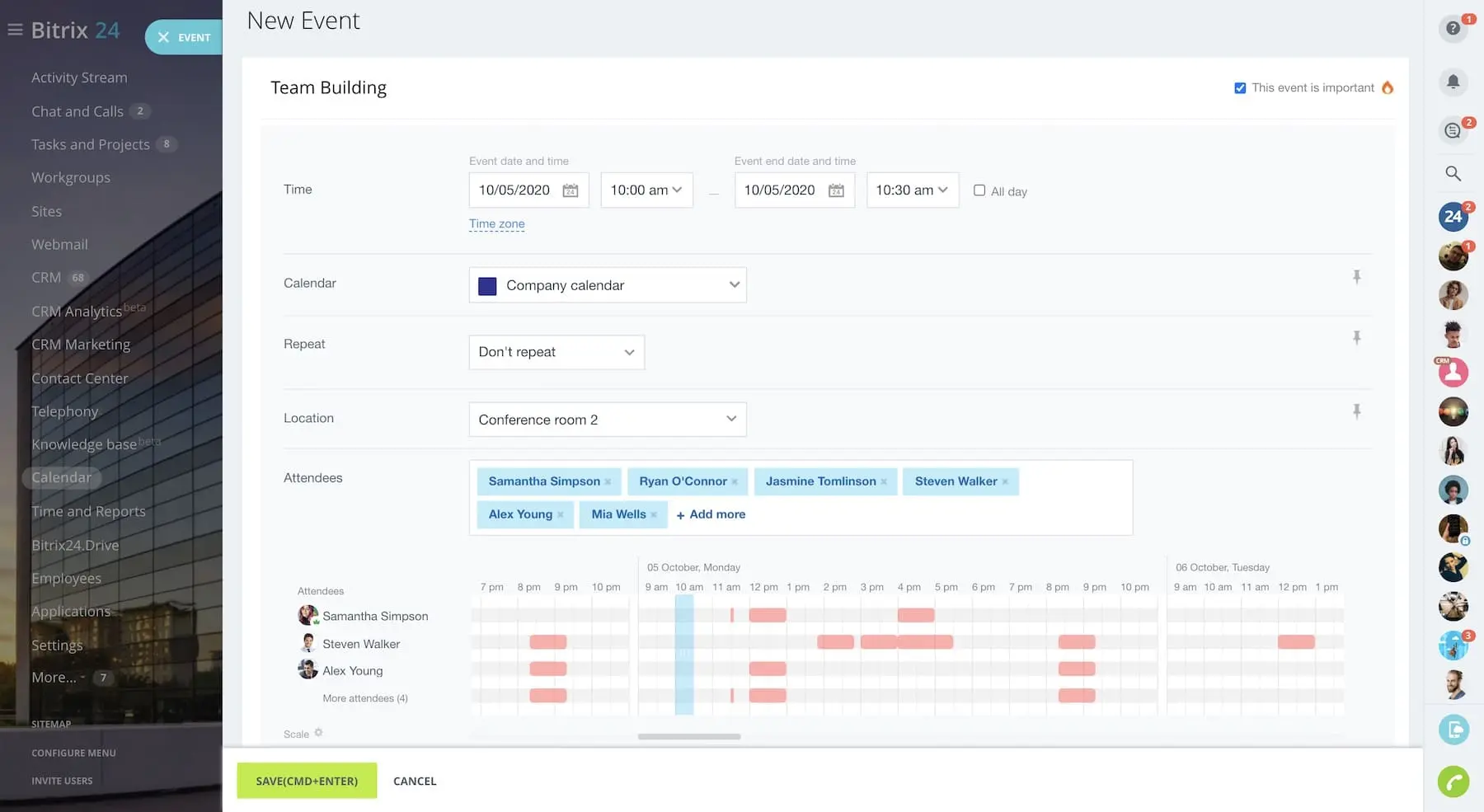Click the search magnifier icon
The width and height of the screenshot is (1484, 812).
click(1453, 174)
